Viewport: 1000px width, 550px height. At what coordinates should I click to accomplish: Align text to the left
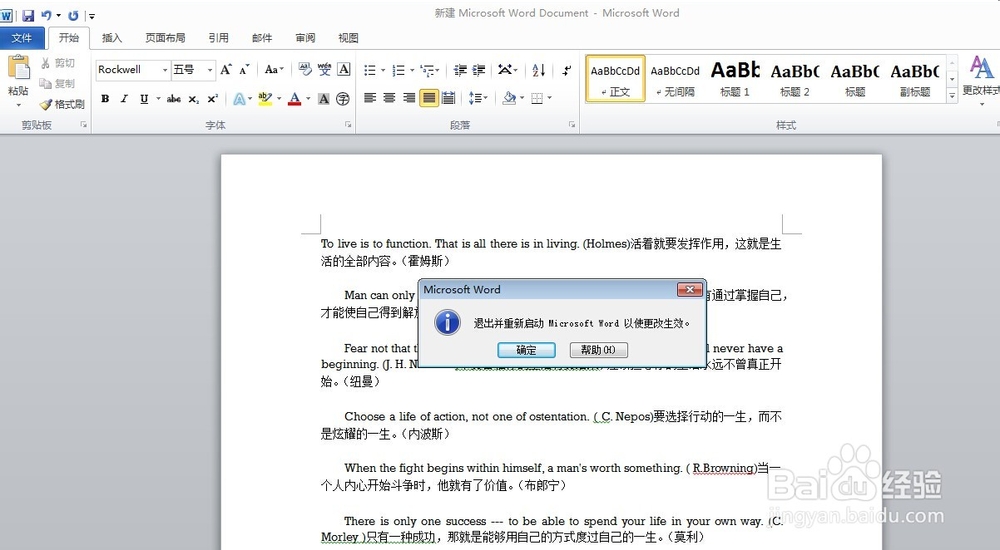click(370, 98)
